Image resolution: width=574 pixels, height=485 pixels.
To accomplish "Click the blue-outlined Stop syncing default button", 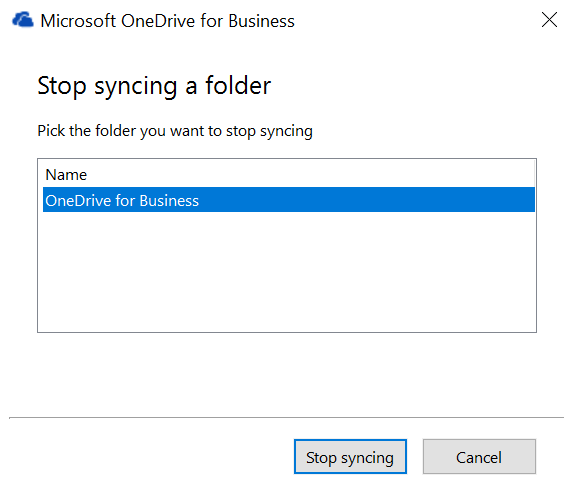I will (x=350, y=456).
